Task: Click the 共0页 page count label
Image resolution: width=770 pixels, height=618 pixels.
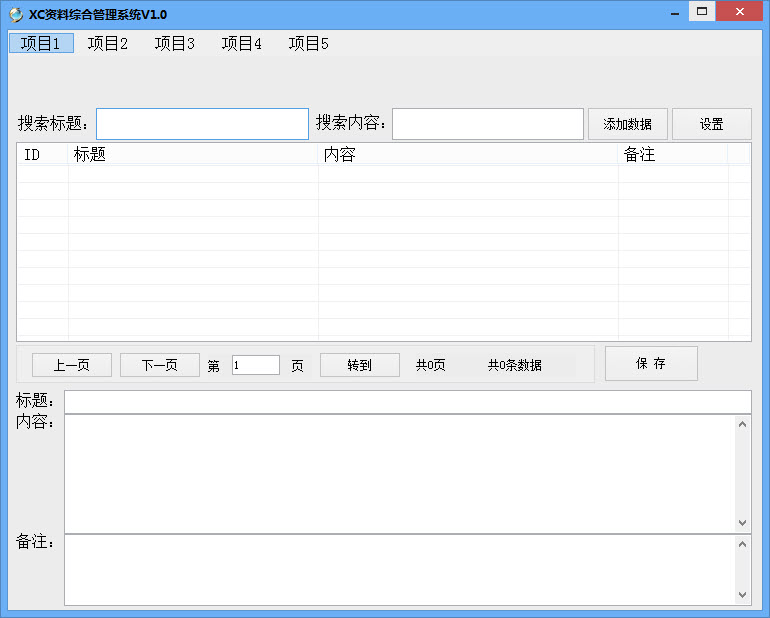Action: 431,365
